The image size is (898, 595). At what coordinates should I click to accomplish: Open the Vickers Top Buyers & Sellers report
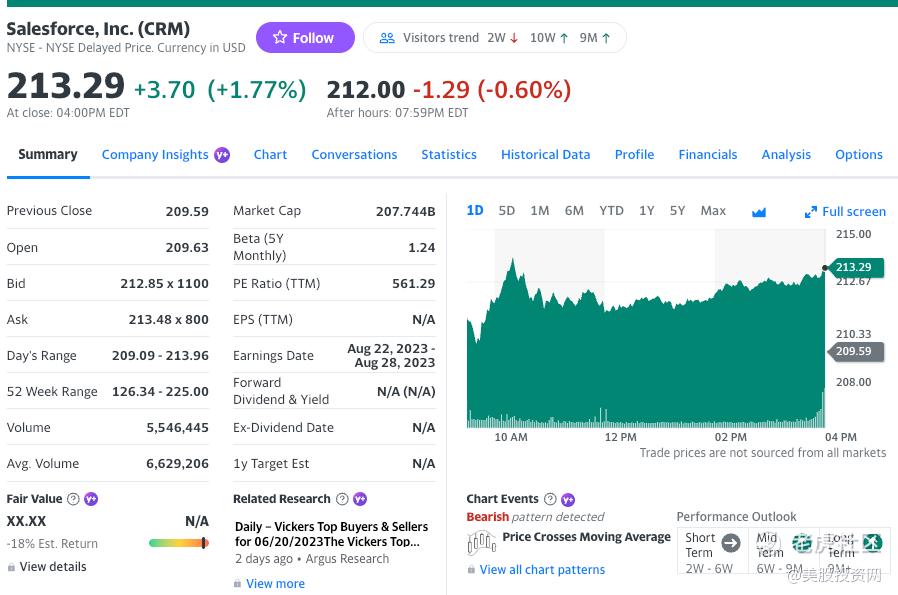331,534
